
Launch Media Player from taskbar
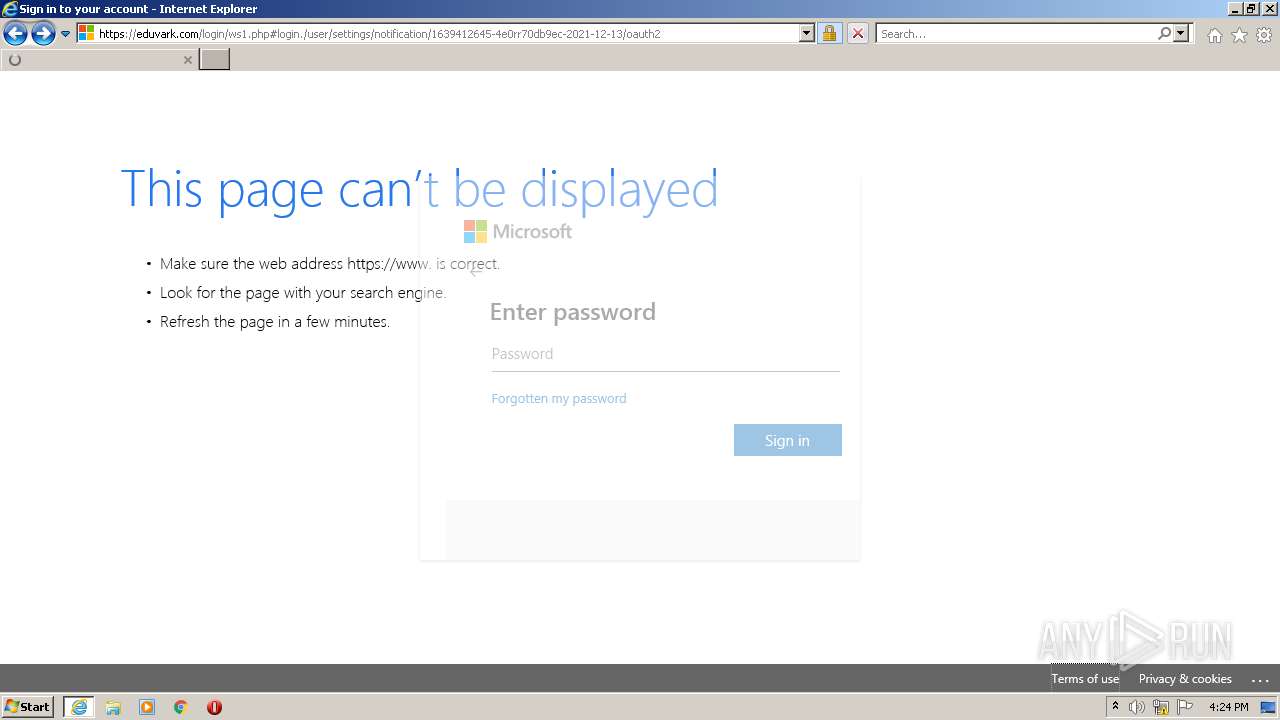click(147, 707)
